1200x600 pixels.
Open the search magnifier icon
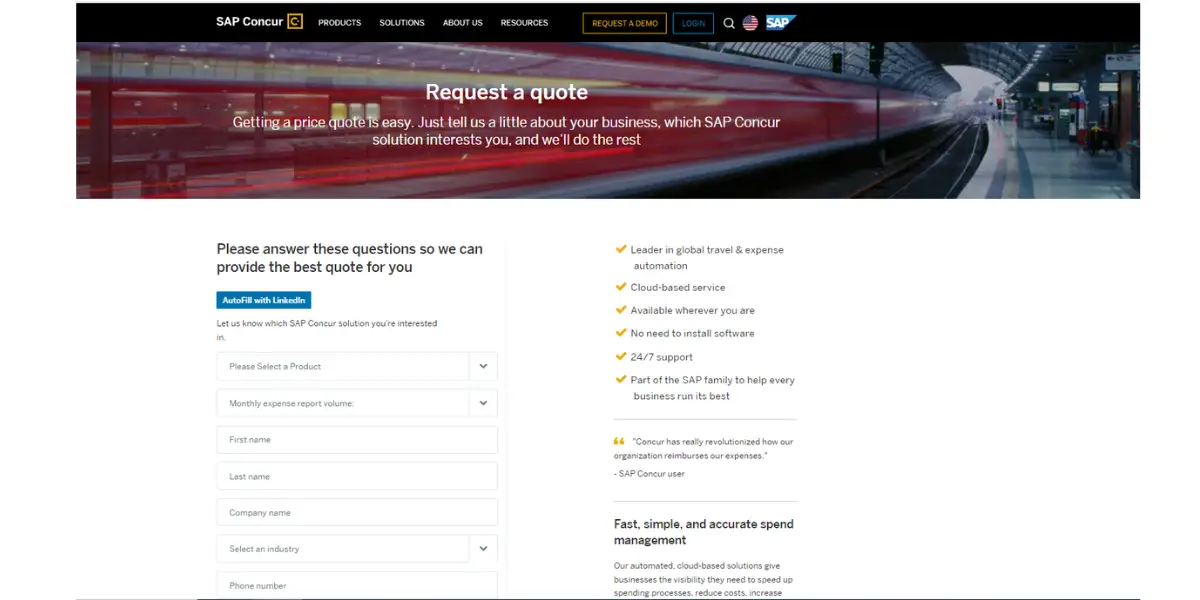[x=729, y=23]
